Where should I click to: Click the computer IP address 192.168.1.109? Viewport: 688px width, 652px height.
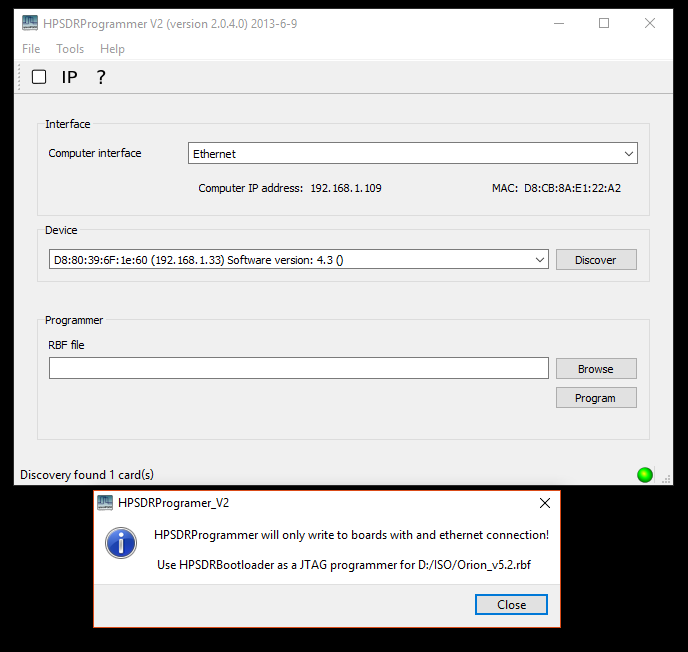click(346, 188)
